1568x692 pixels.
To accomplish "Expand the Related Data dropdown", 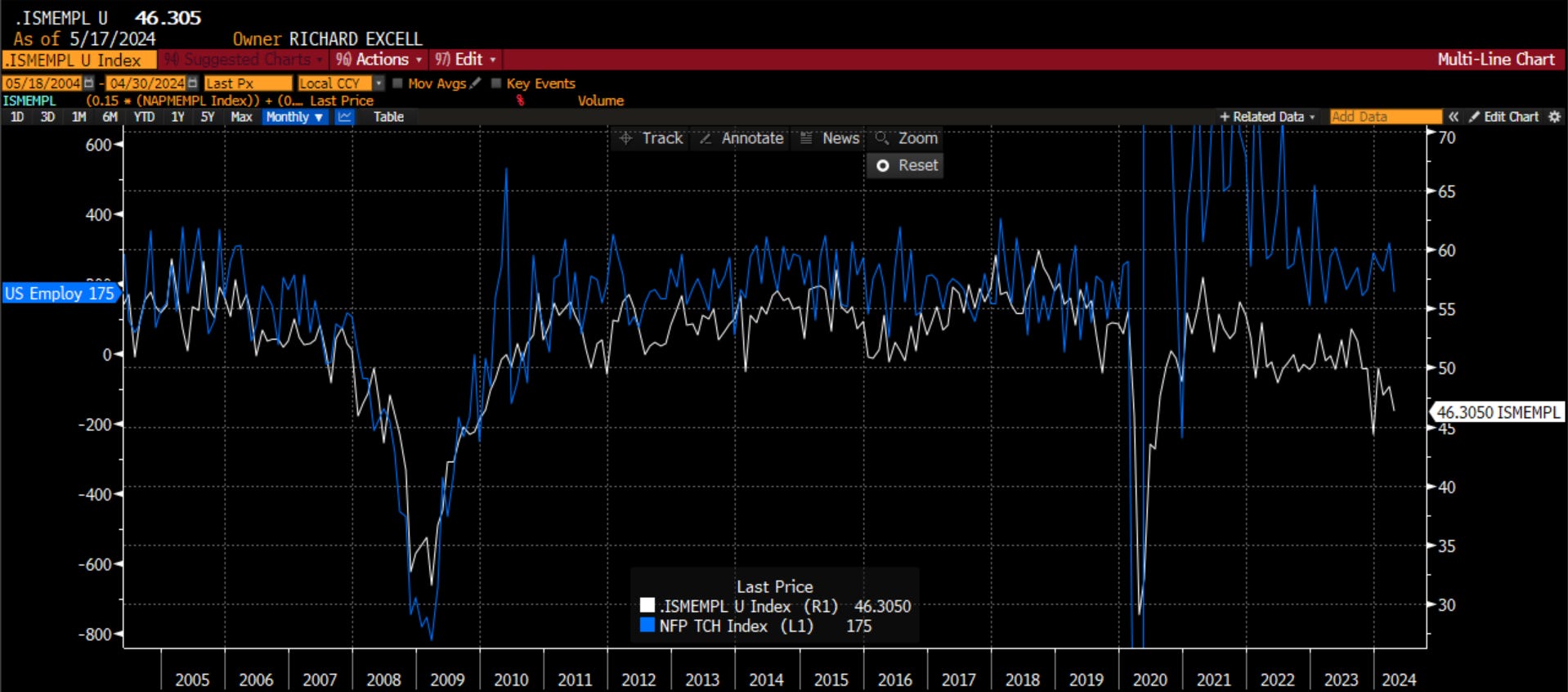I will 1267,117.
